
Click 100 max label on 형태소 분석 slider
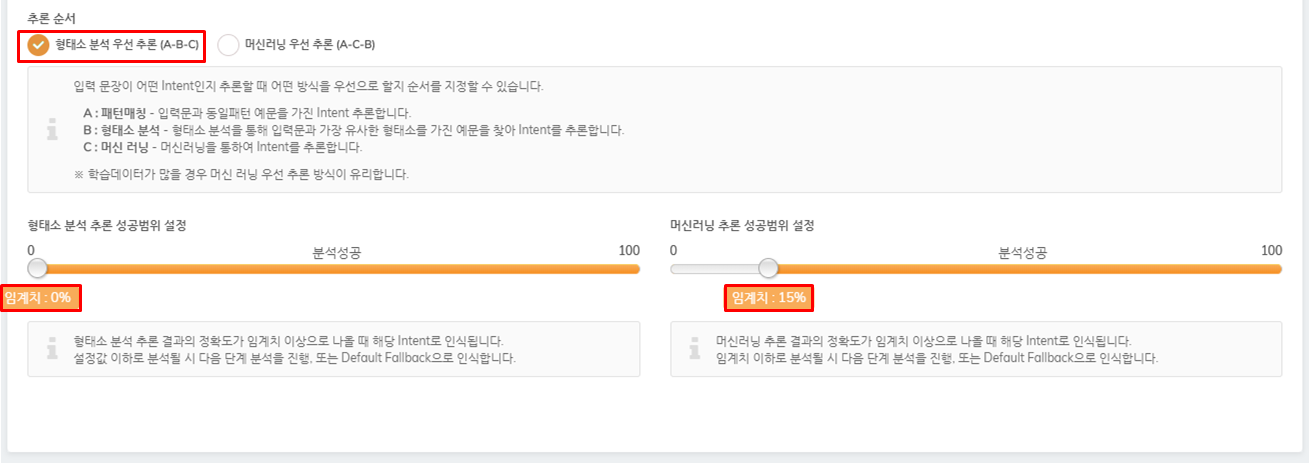629,250
